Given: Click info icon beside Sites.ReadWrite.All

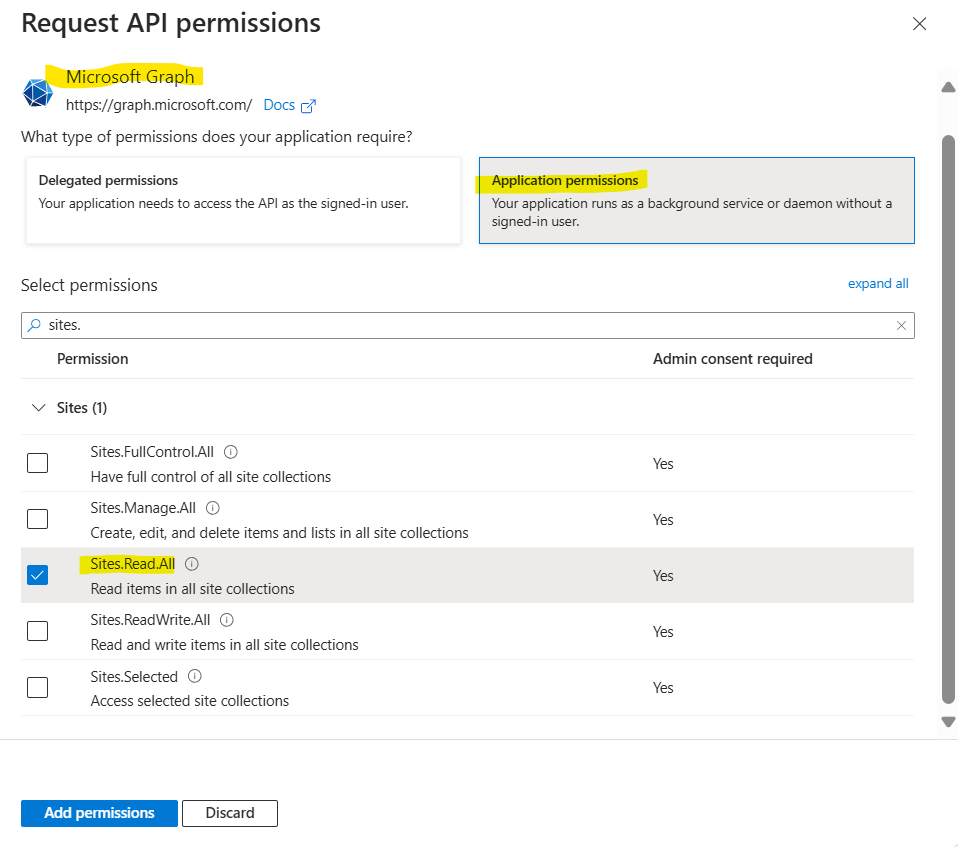Looking at the screenshot, I should 227,620.
